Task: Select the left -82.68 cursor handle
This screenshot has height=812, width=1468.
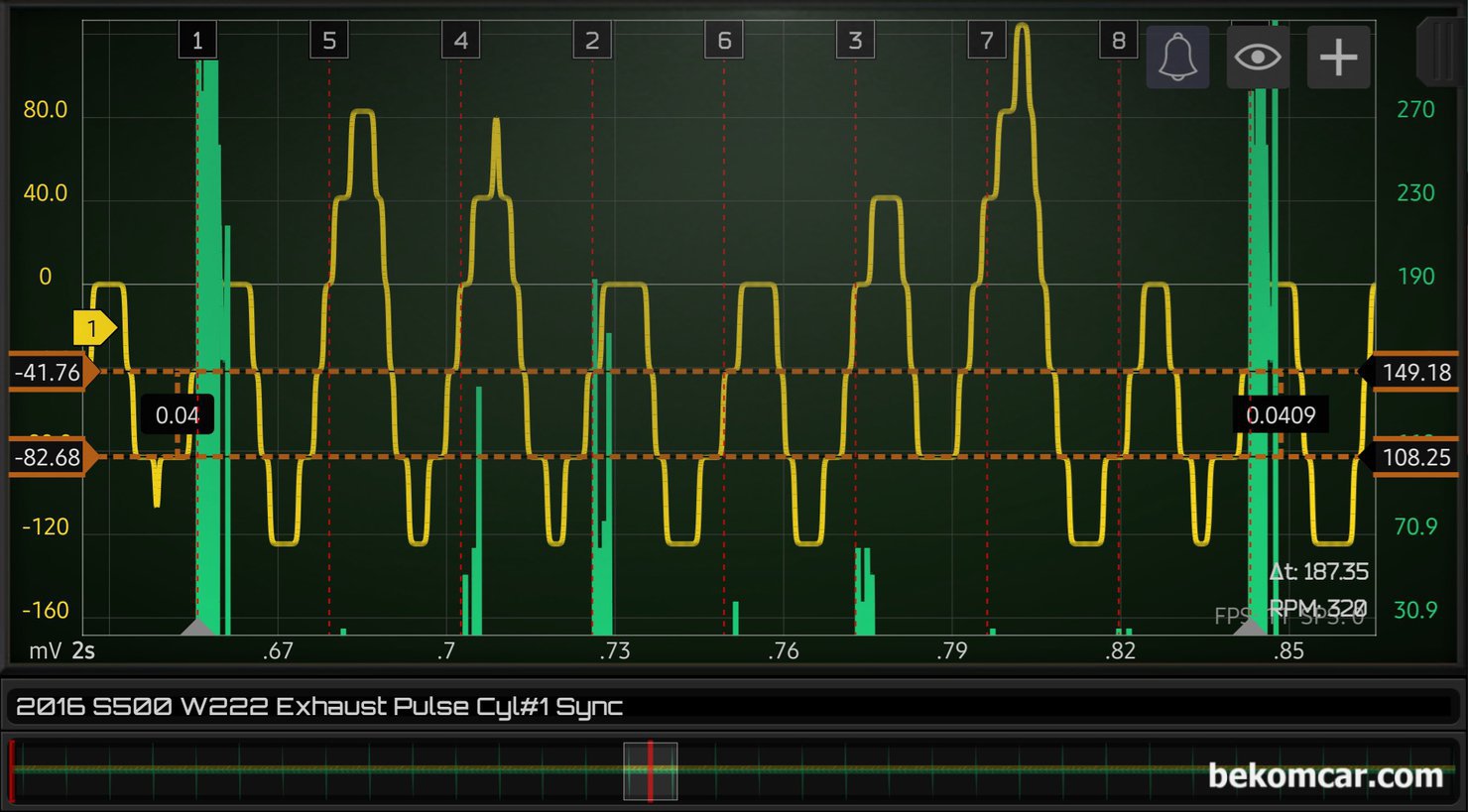Action: point(50,458)
